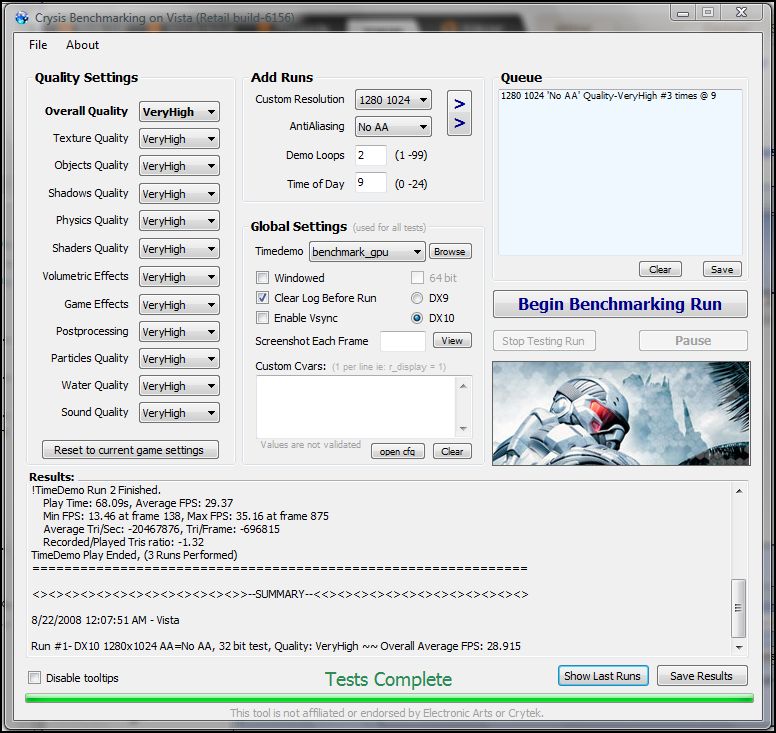This screenshot has height=733, width=776.
Task: Open the Objects Quality dropdown
Action: pyautogui.click(x=179, y=166)
